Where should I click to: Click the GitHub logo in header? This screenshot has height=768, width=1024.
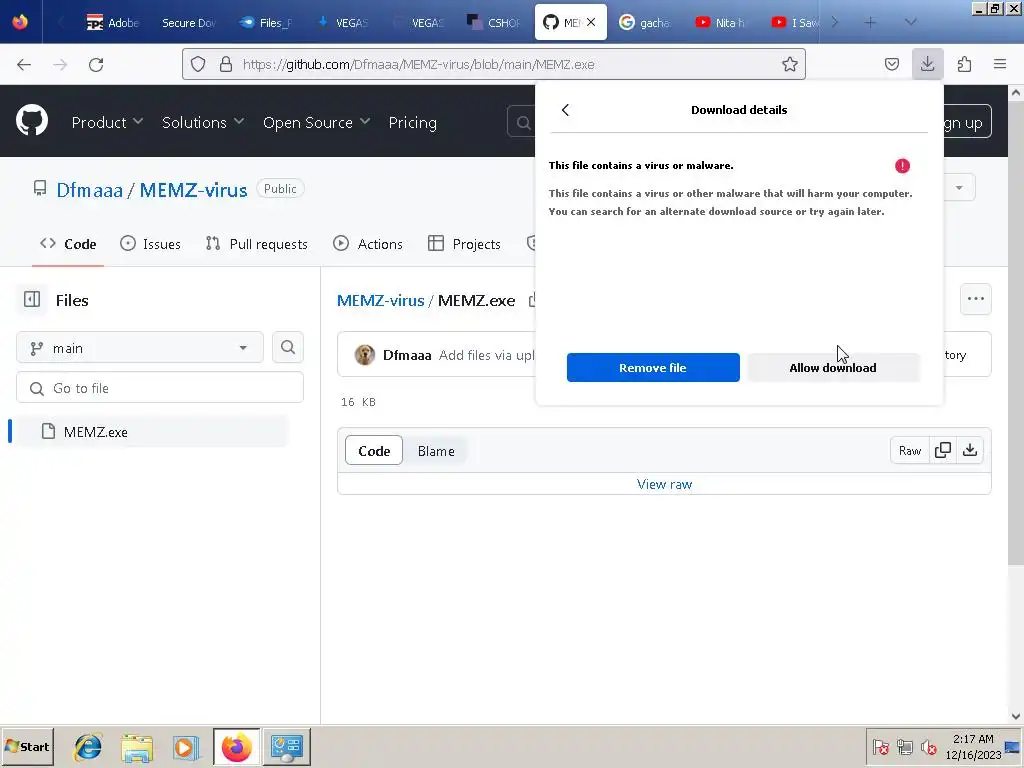coord(32,121)
